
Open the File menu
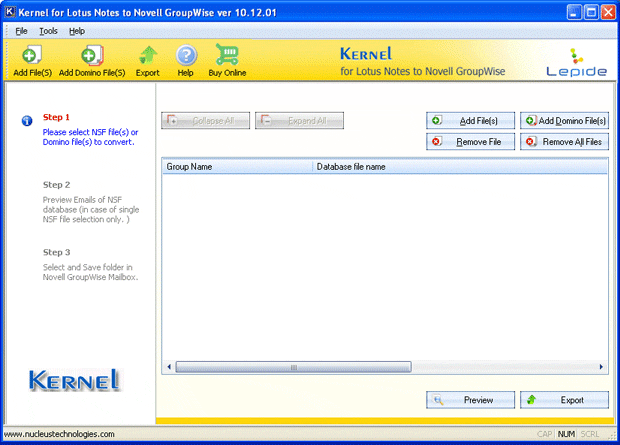[x=21, y=31]
